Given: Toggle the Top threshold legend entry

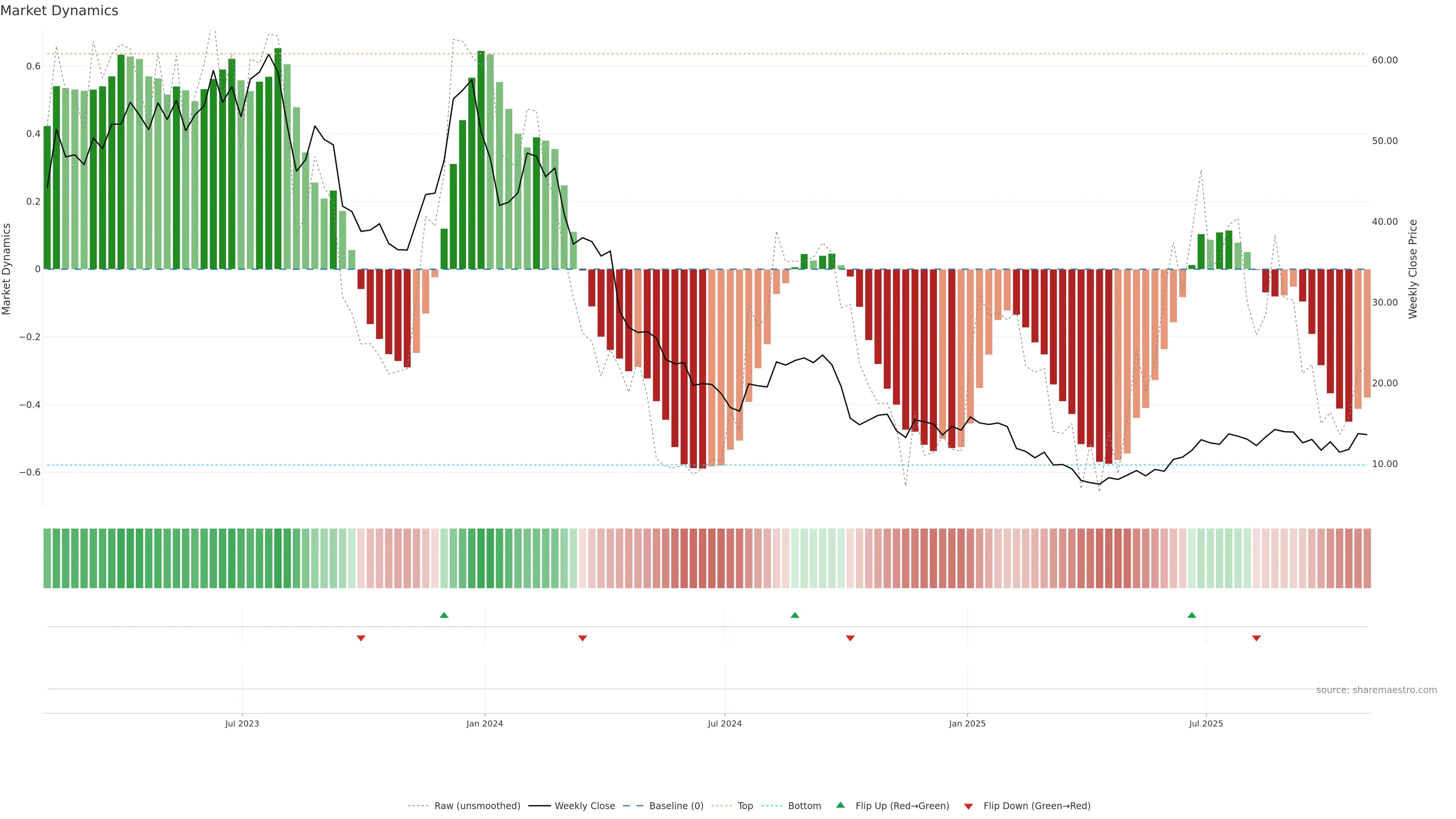Looking at the screenshot, I should pos(745,806).
